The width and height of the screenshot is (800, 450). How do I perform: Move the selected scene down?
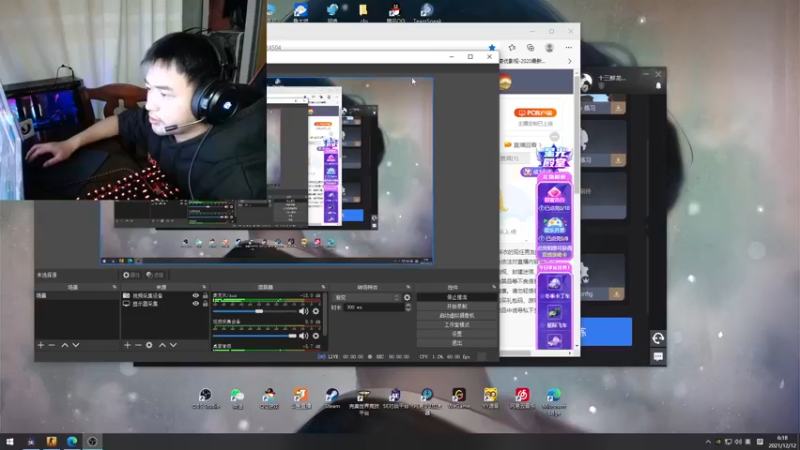[x=76, y=345]
